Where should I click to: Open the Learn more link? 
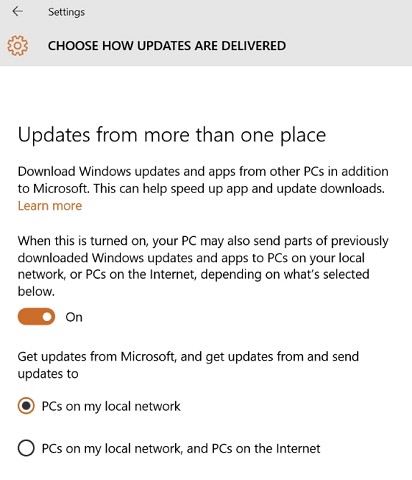[x=50, y=206]
